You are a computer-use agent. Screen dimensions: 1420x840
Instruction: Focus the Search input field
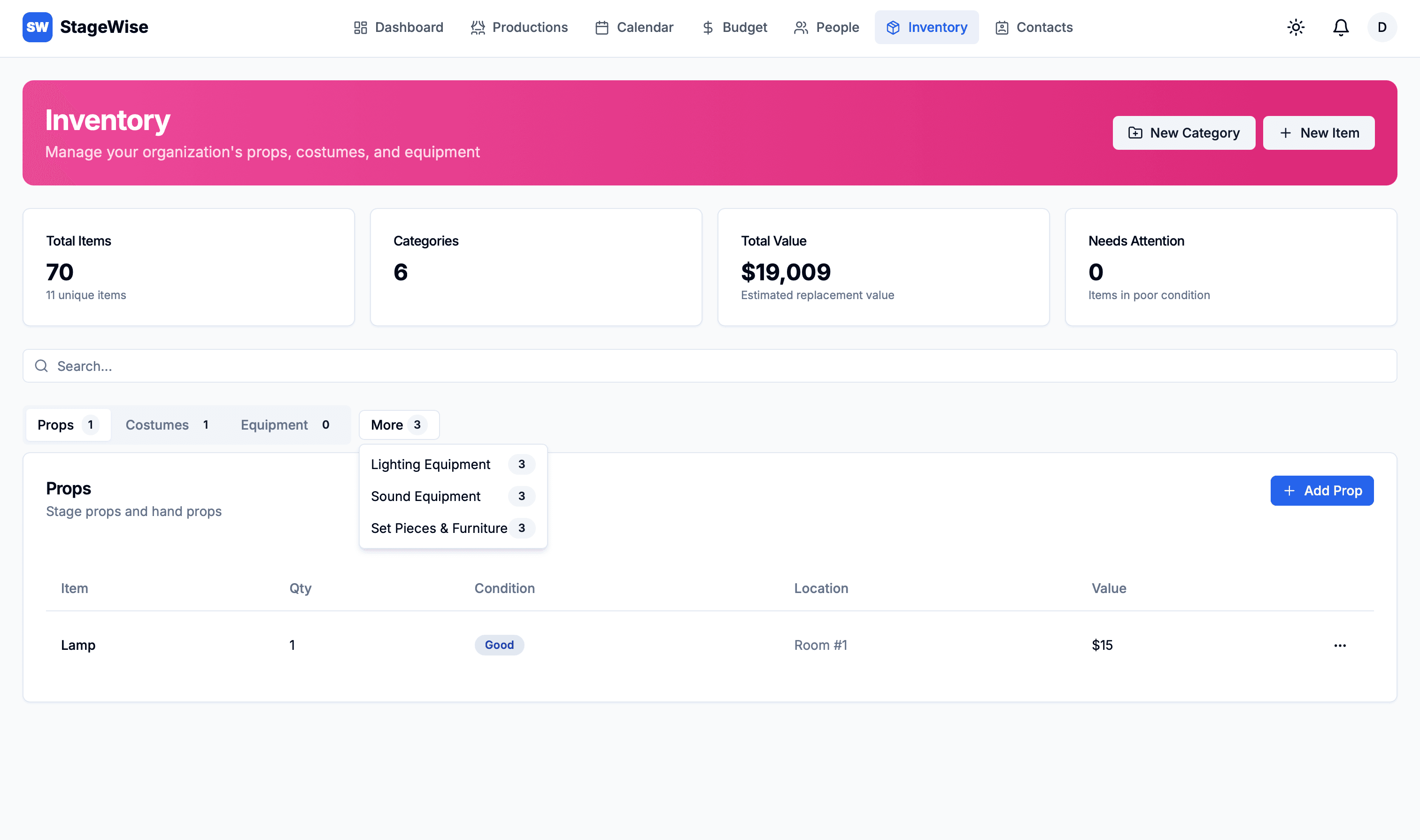pyautogui.click(x=710, y=366)
